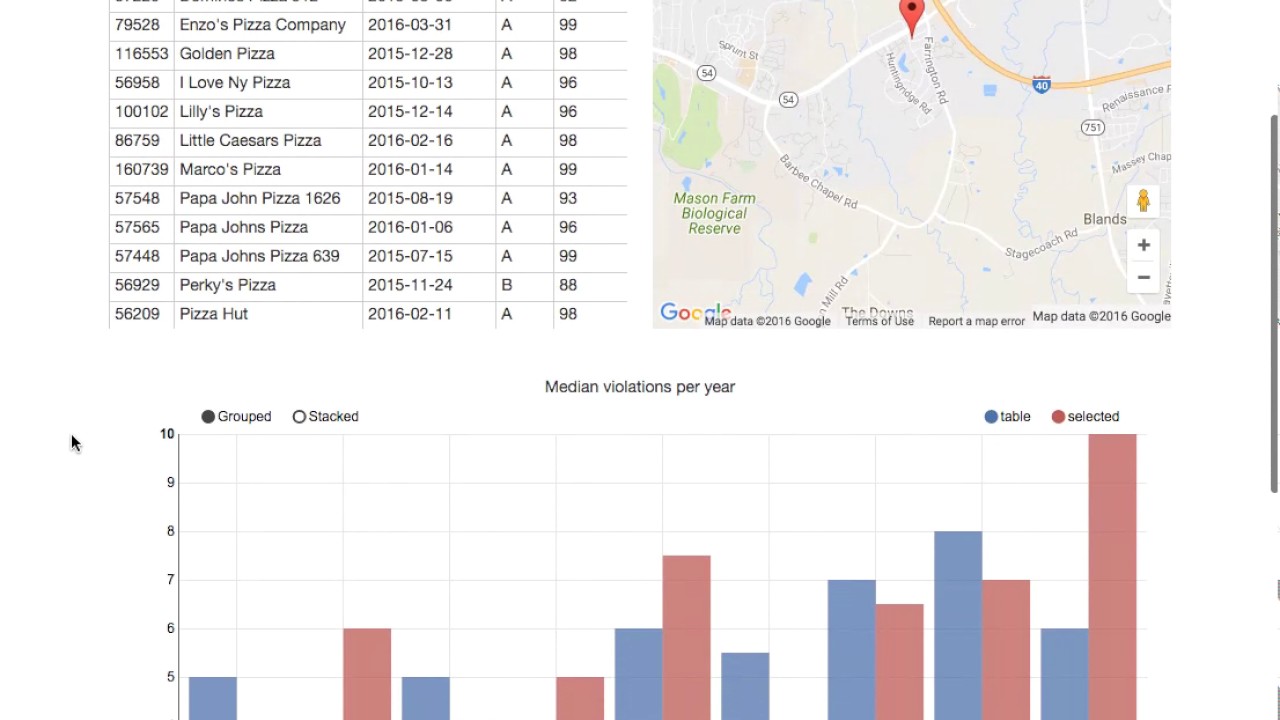
Task: Click the ID cell 160739
Action: tap(141, 170)
